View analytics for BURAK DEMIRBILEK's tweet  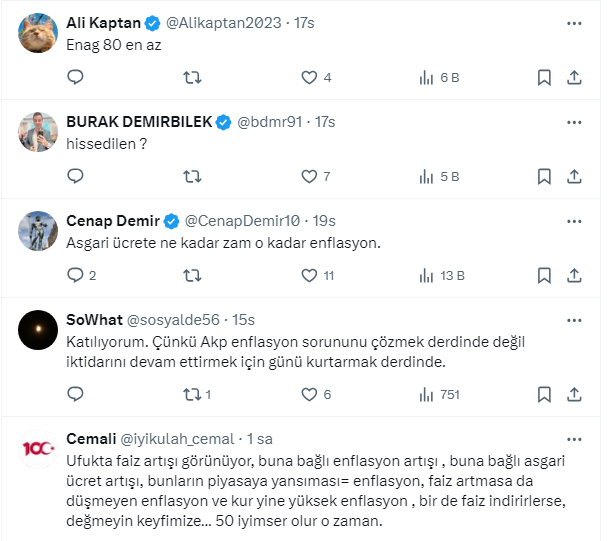tap(426, 176)
